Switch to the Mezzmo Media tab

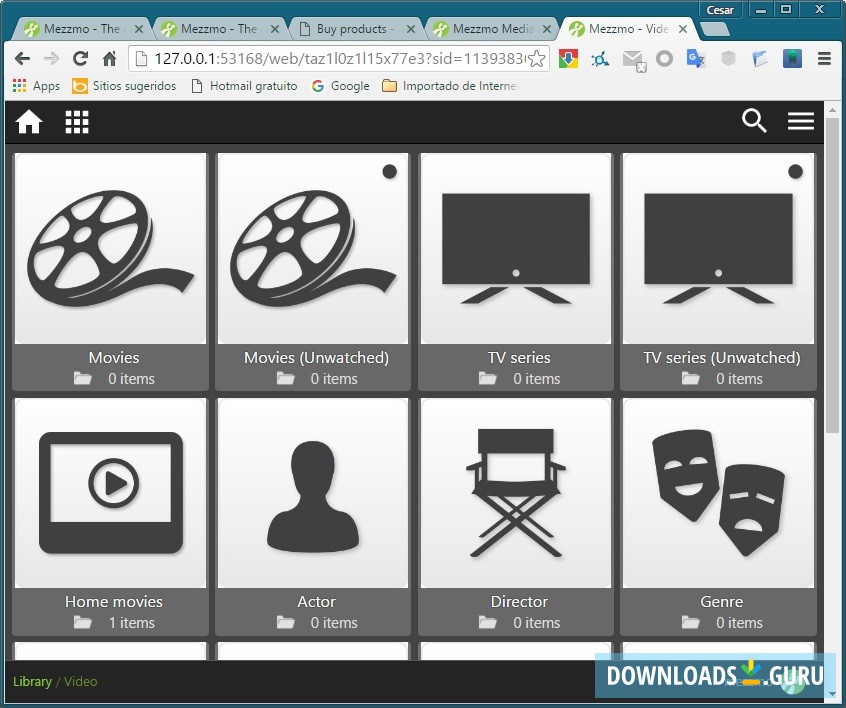tap(492, 28)
